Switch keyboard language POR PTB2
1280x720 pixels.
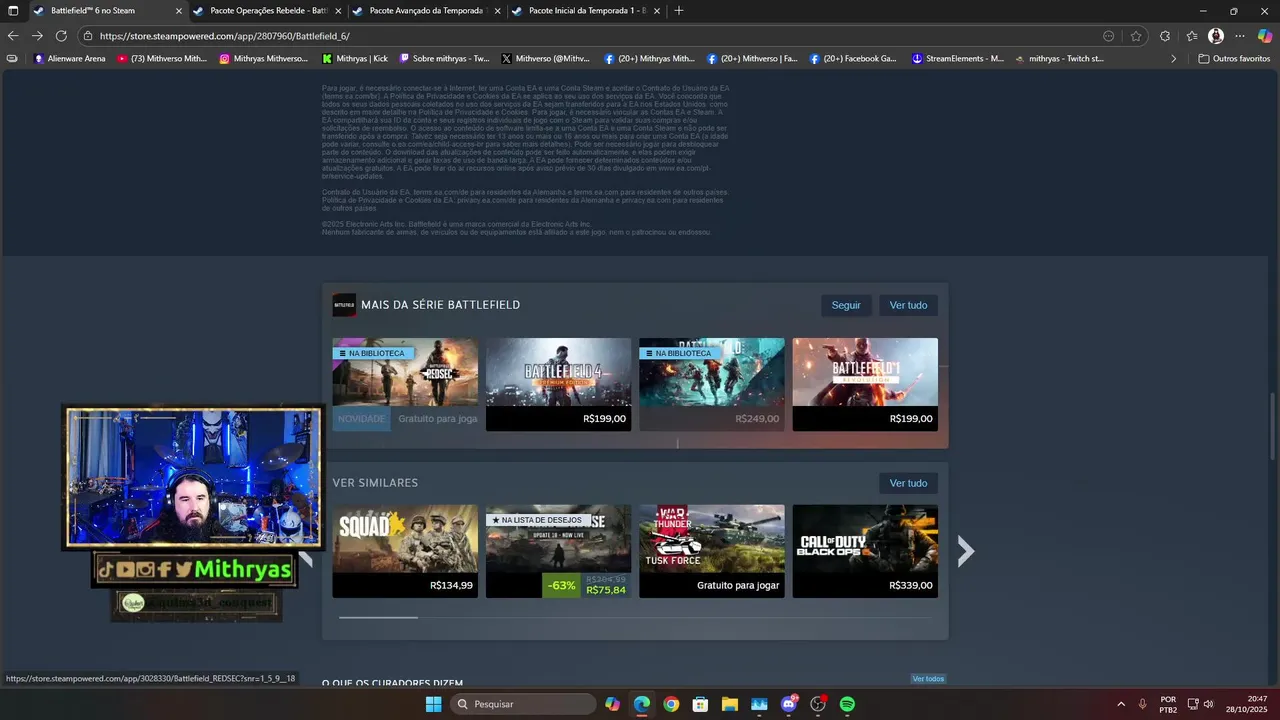tap(1168, 704)
